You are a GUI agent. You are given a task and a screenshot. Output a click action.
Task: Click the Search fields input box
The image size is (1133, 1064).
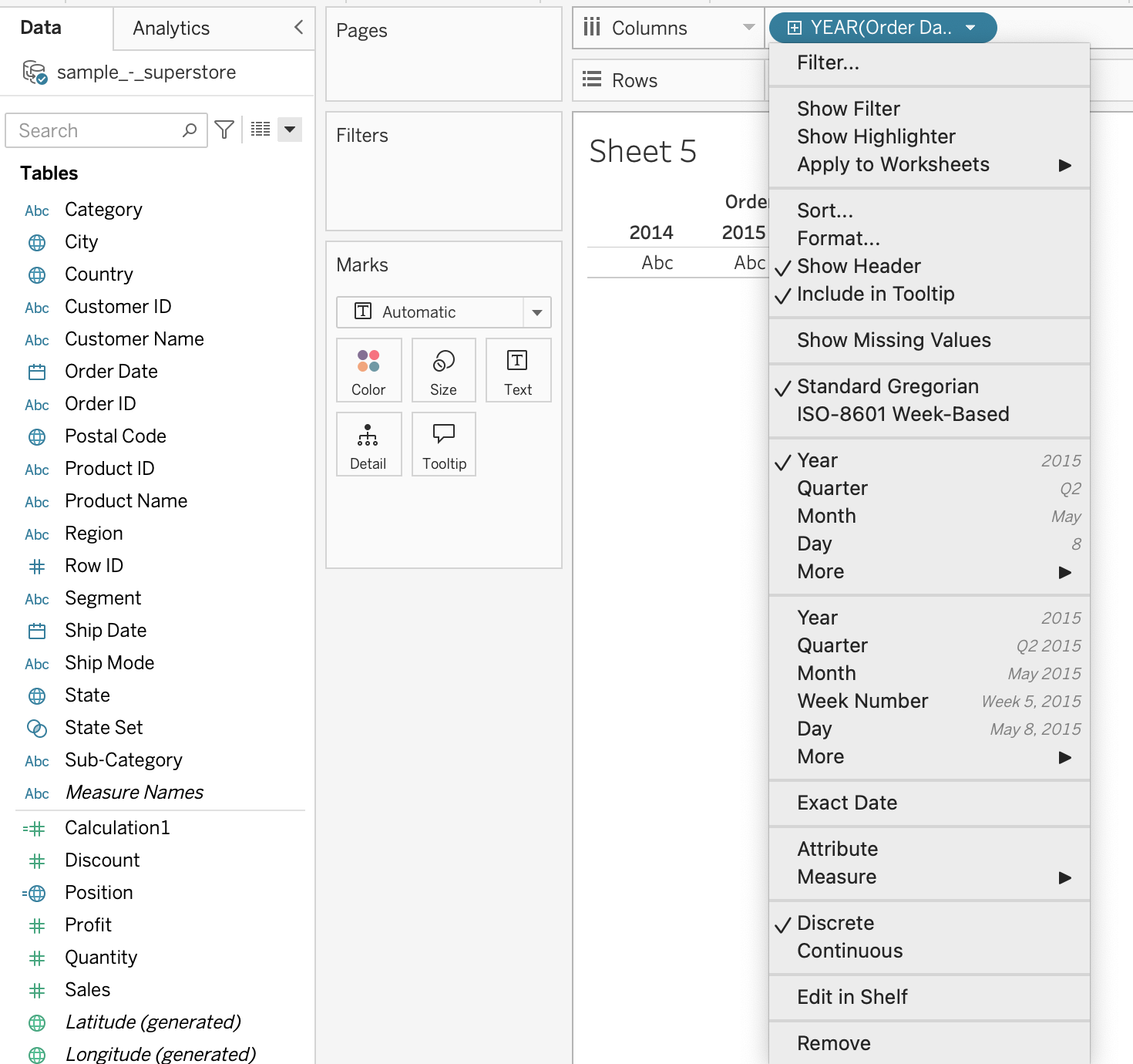tap(96, 130)
